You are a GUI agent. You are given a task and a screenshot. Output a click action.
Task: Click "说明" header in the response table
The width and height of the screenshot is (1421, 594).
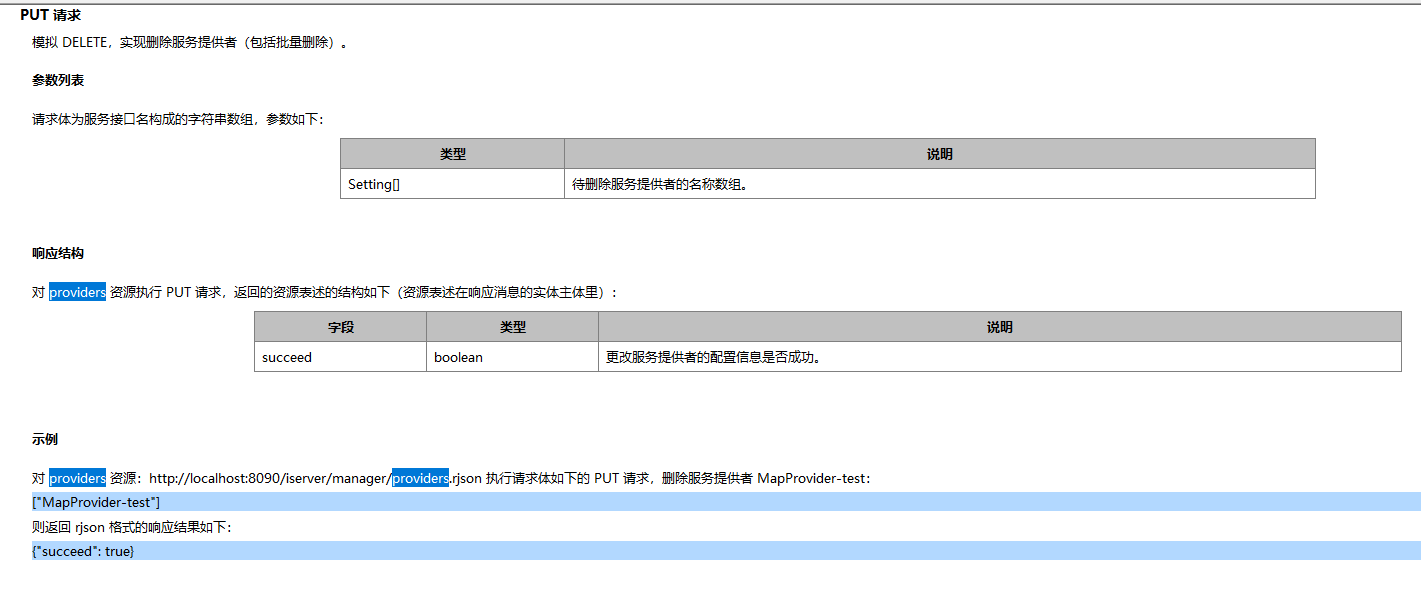(x=999, y=327)
